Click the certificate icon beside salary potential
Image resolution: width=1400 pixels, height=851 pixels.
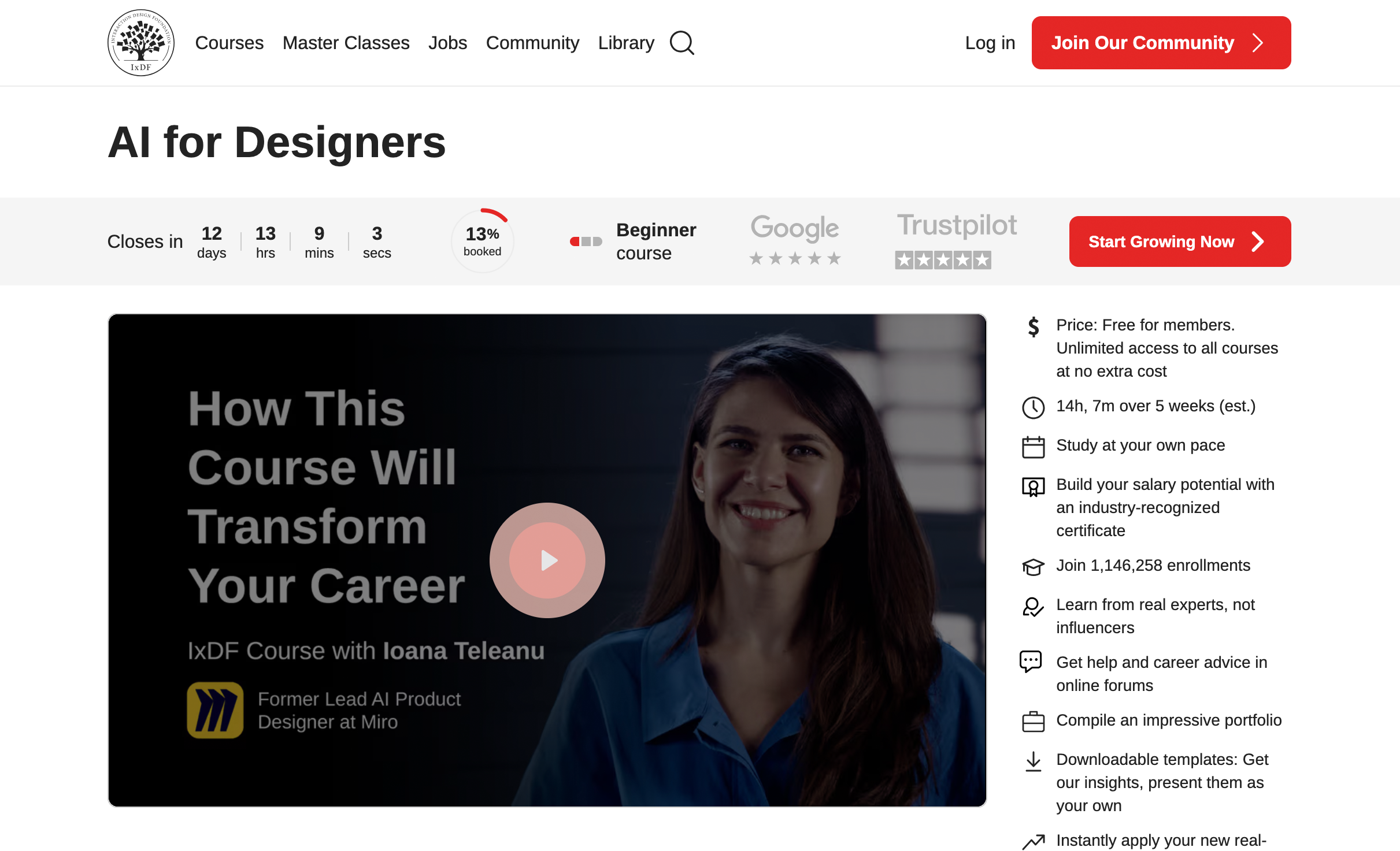tap(1033, 487)
